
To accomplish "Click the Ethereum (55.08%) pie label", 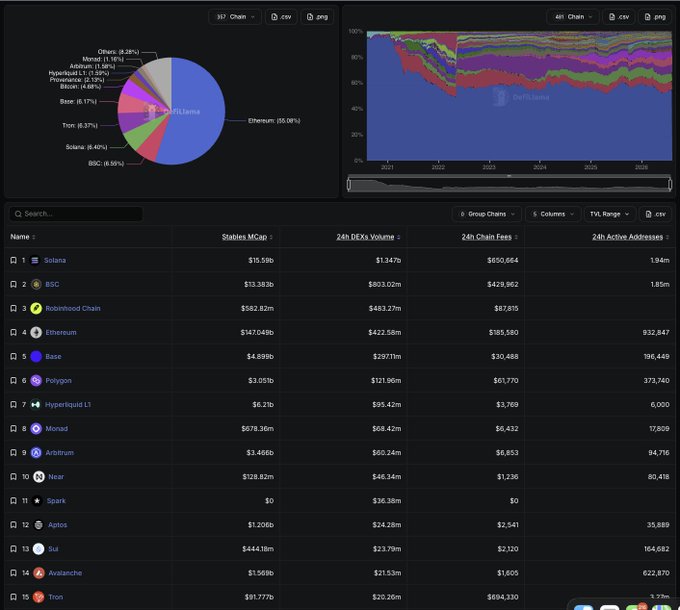I will (x=274, y=121).
